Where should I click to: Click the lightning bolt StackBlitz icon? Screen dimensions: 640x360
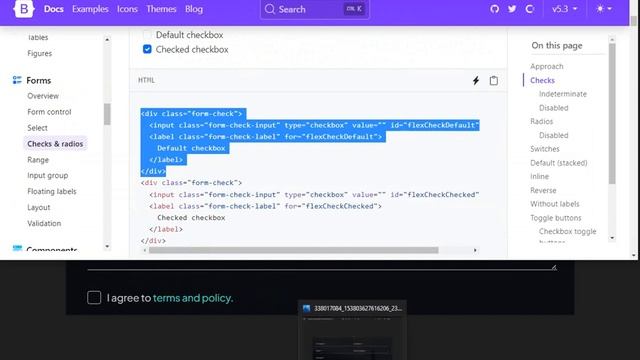pos(476,80)
